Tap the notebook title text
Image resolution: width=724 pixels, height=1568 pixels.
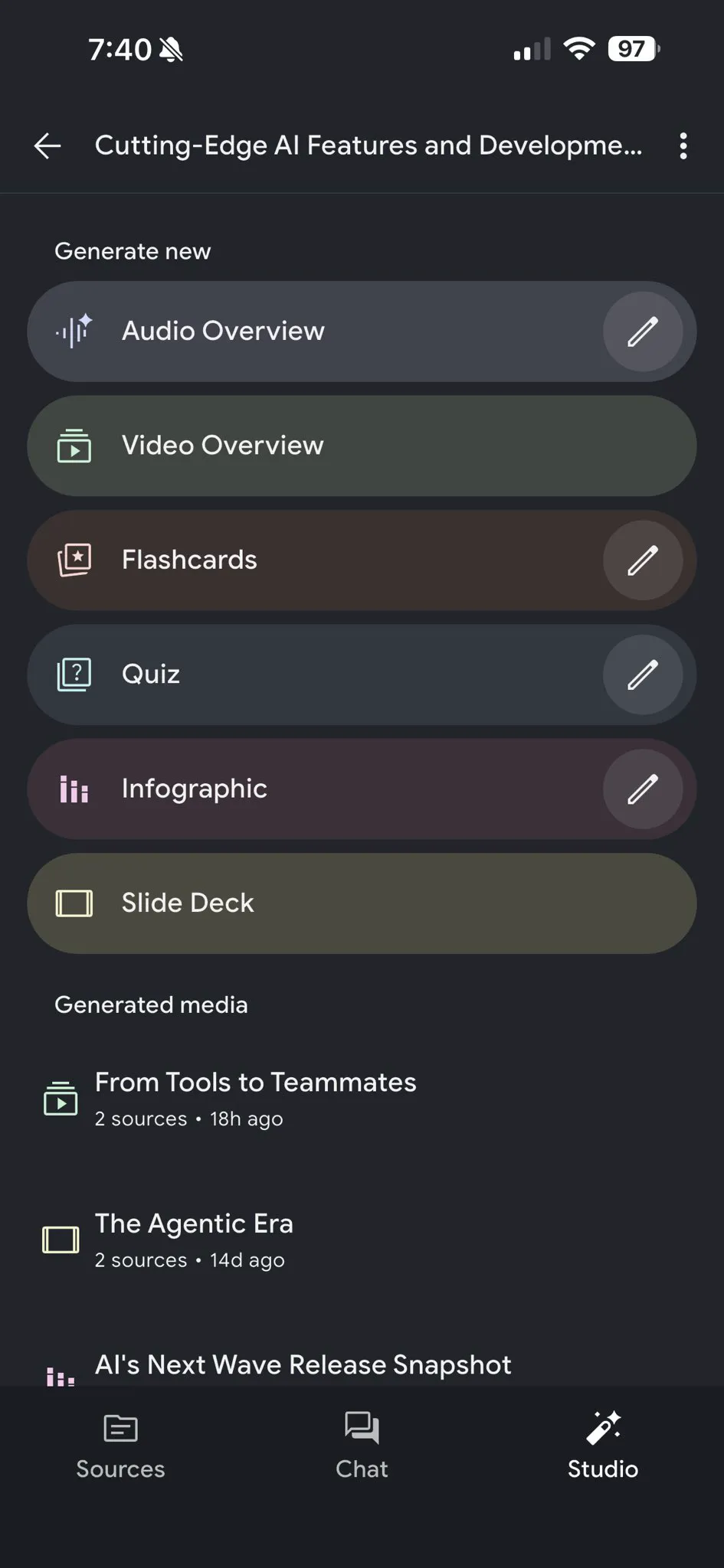click(369, 145)
